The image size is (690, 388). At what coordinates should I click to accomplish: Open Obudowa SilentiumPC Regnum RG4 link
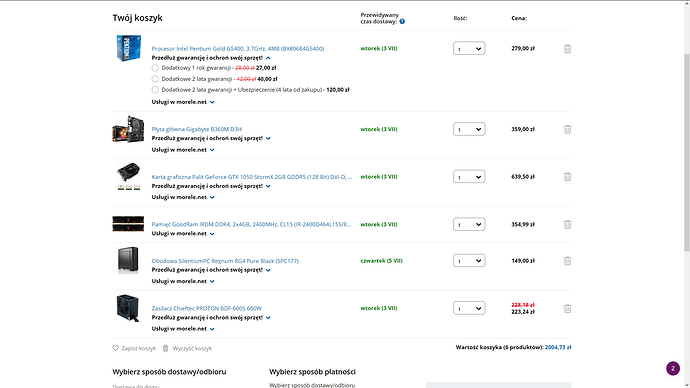tap(225, 261)
